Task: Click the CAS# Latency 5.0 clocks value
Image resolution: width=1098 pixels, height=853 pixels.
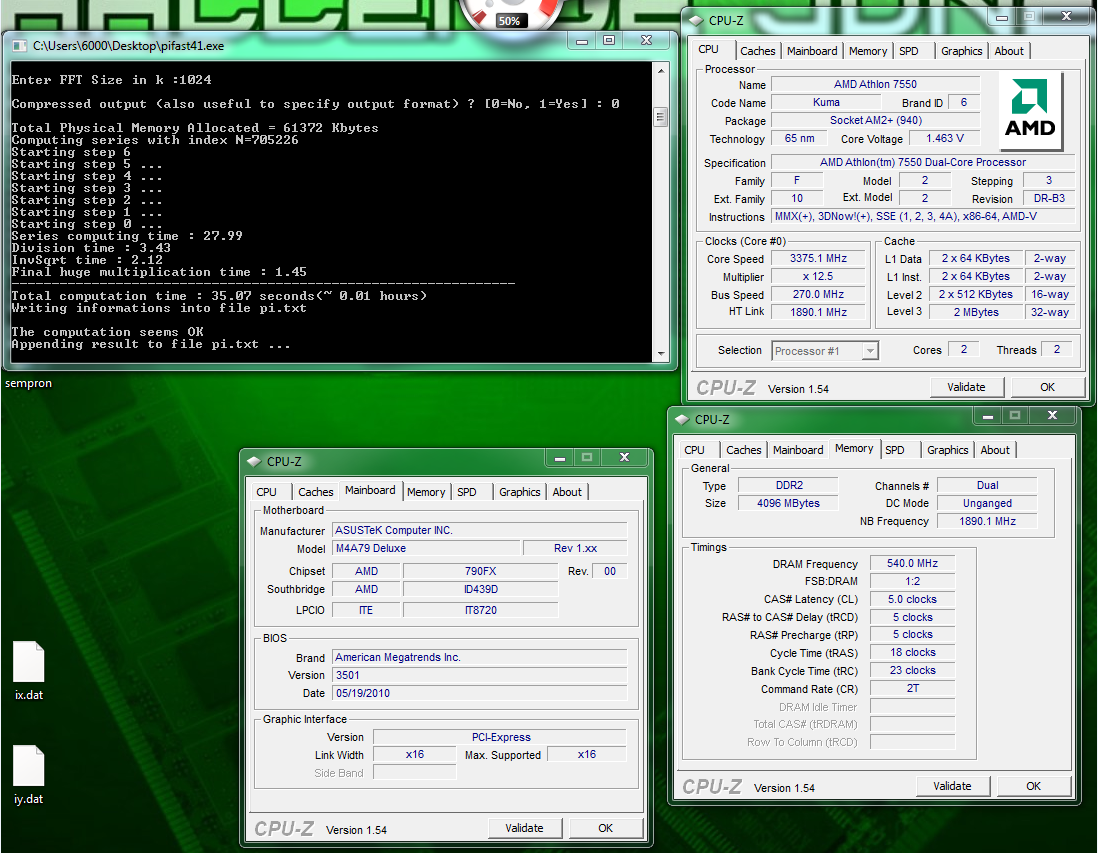Action: click(912, 599)
